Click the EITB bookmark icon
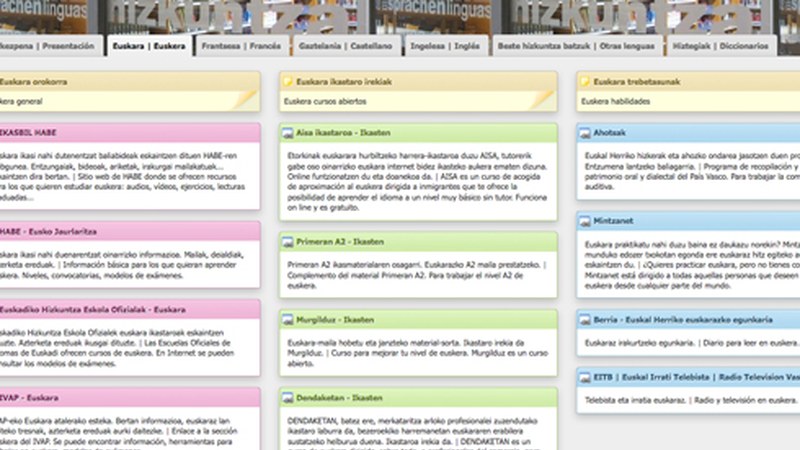Screen dimensions: 800x450 click(x=585, y=378)
